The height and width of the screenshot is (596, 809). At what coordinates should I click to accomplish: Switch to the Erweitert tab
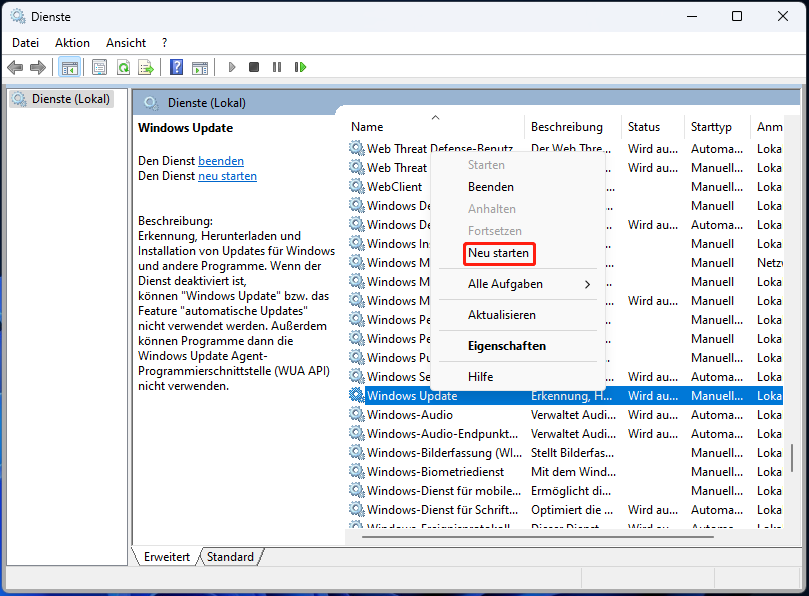pos(167,557)
